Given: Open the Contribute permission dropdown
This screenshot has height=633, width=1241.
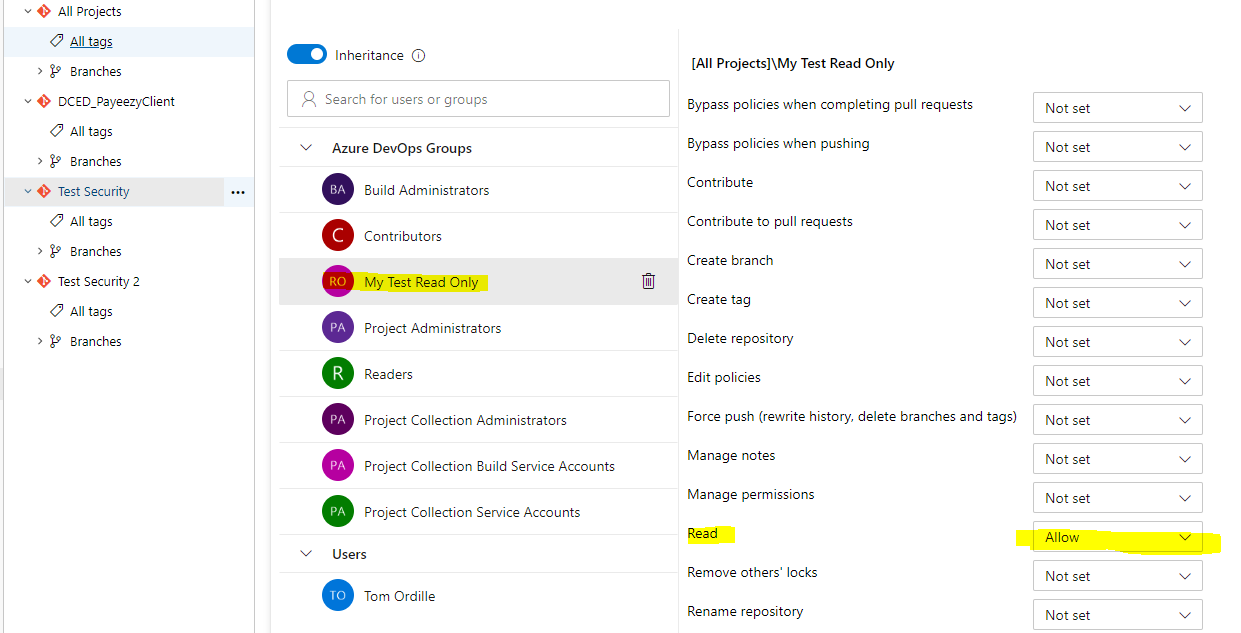Looking at the screenshot, I should point(1117,186).
